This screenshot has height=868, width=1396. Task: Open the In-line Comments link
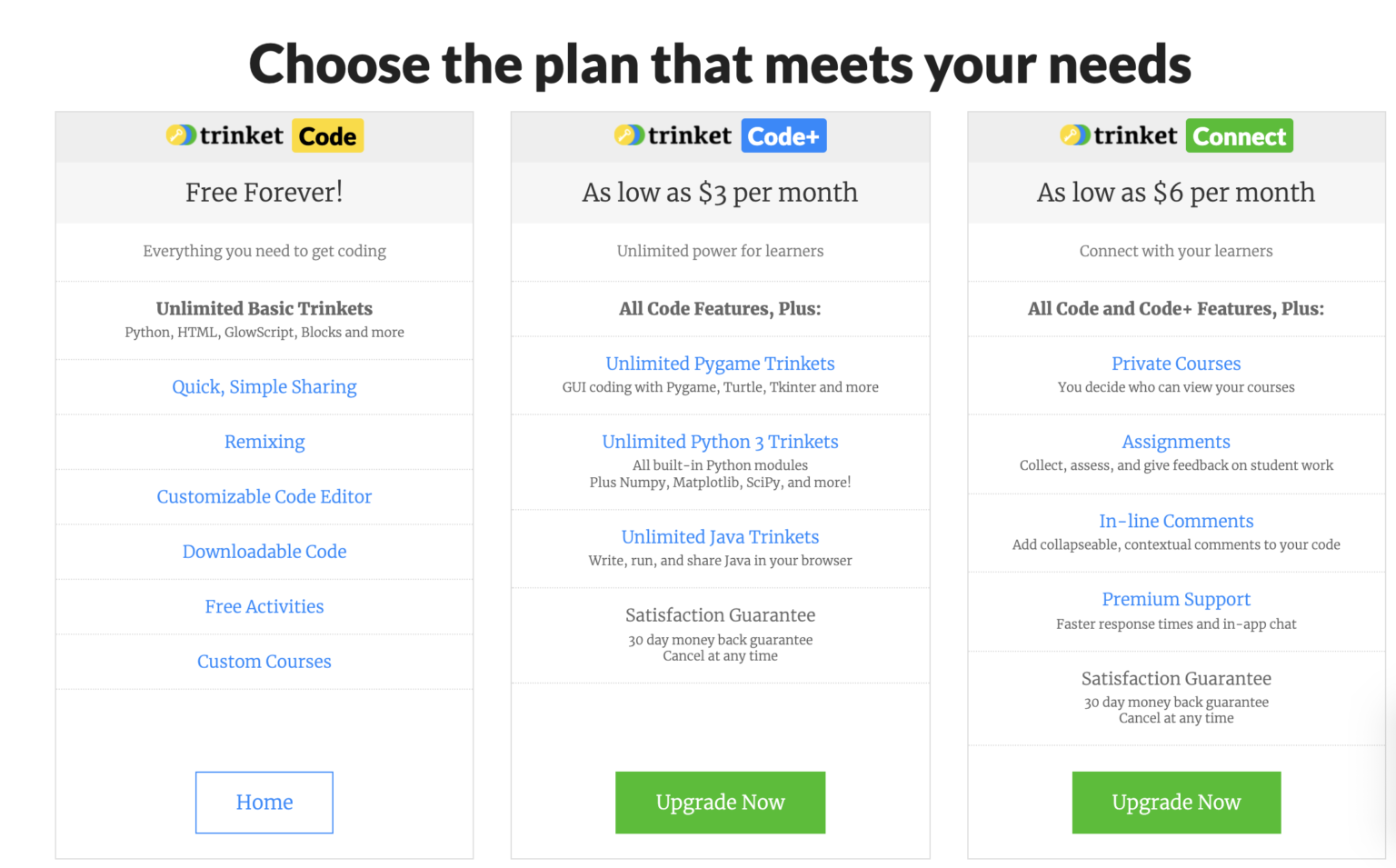click(1176, 521)
